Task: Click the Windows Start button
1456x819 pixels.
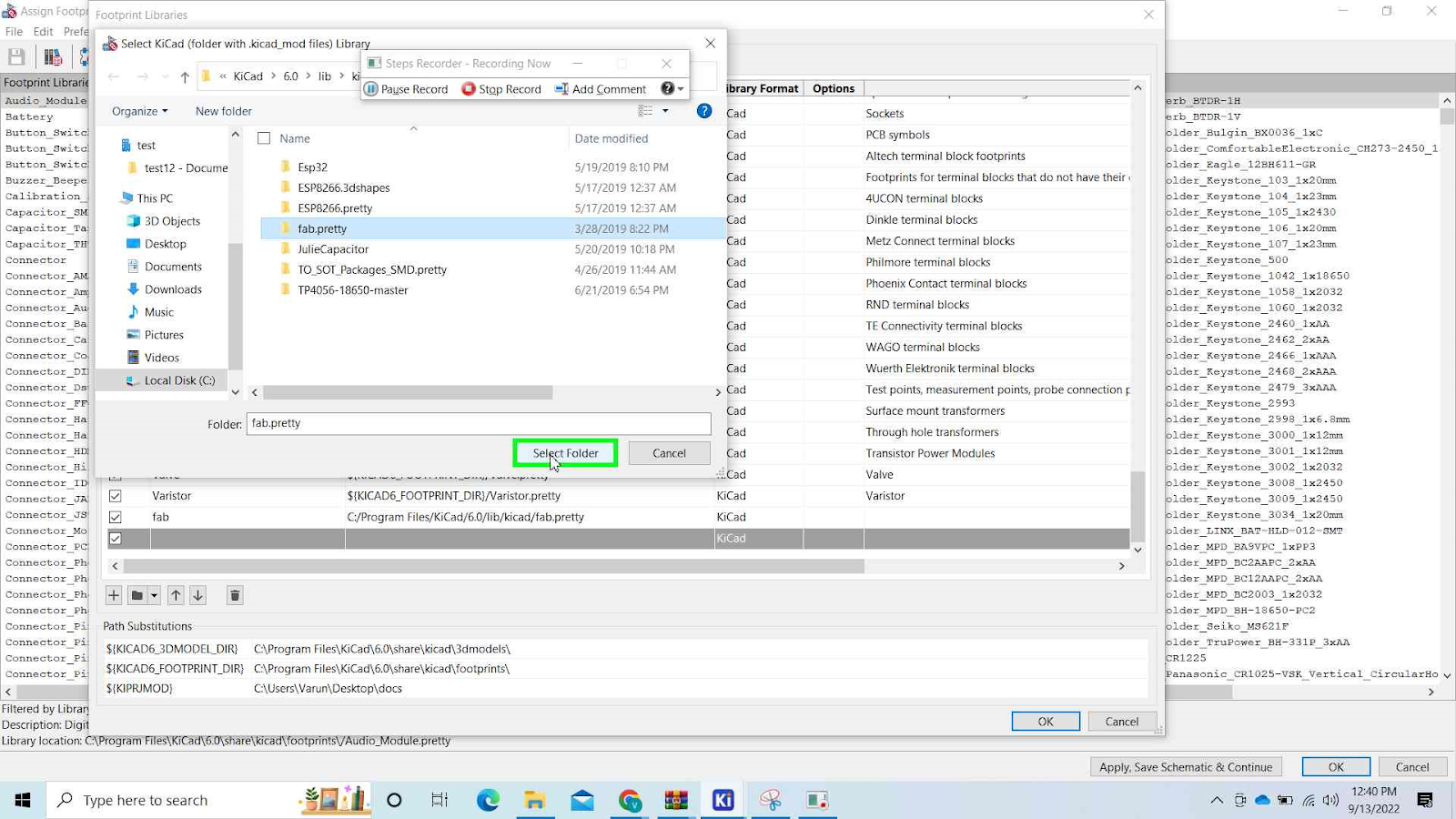Action: pos(23,800)
